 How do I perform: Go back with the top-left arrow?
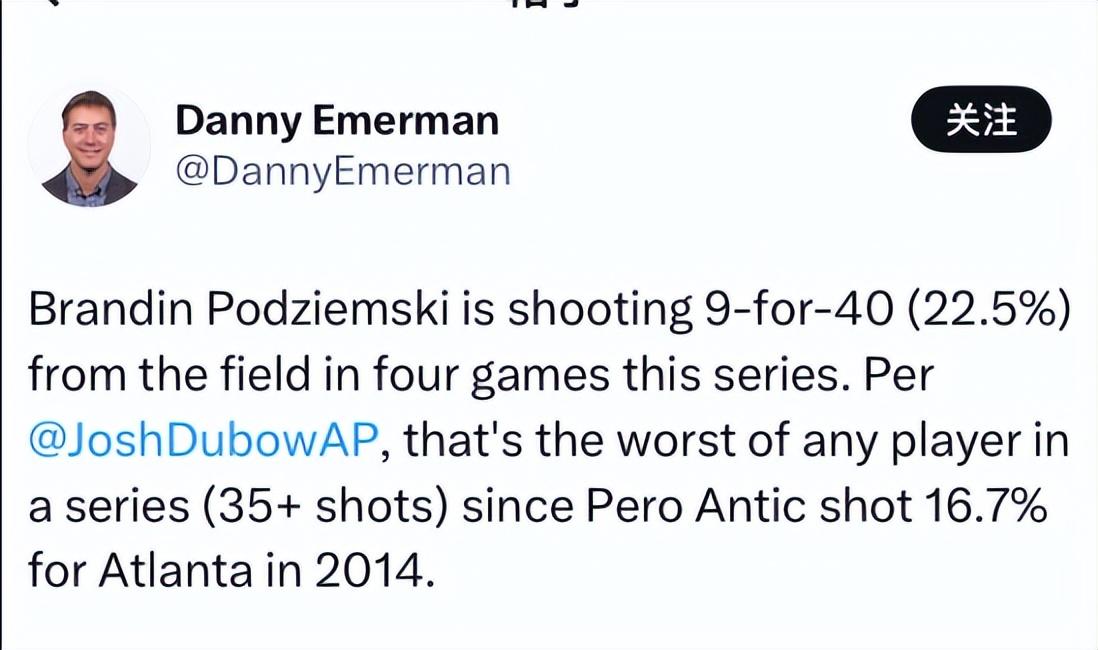click(x=50, y=4)
